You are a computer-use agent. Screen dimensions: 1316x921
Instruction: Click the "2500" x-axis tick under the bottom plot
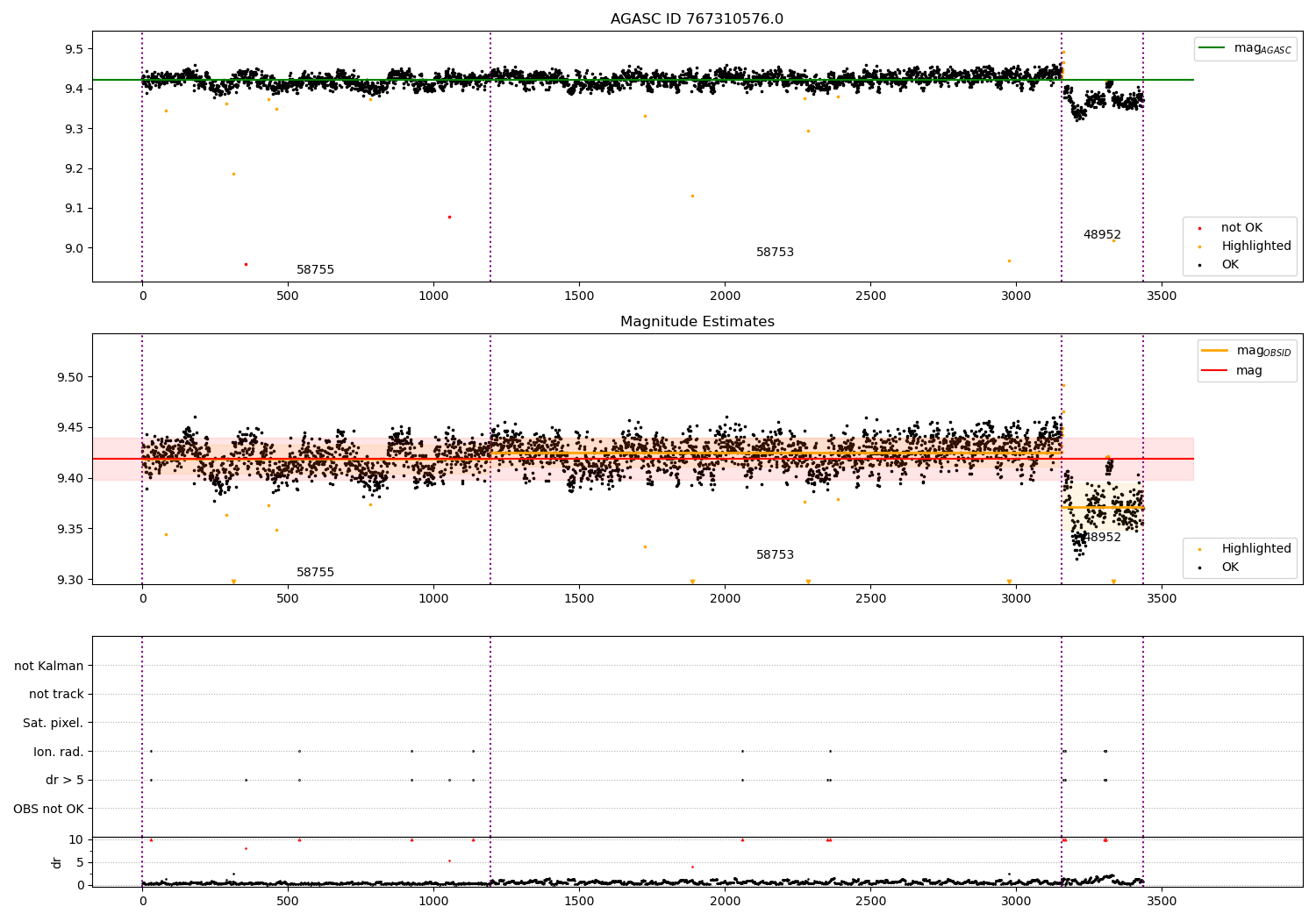[x=870, y=901]
